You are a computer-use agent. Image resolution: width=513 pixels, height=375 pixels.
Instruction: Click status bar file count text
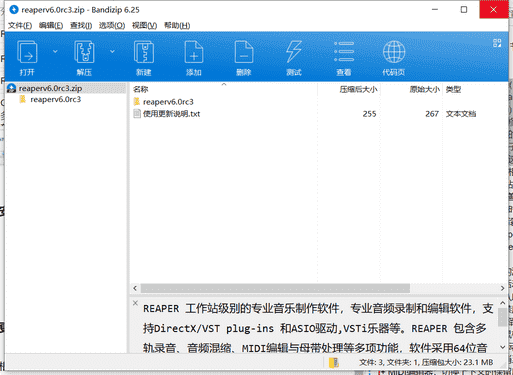pos(426,362)
